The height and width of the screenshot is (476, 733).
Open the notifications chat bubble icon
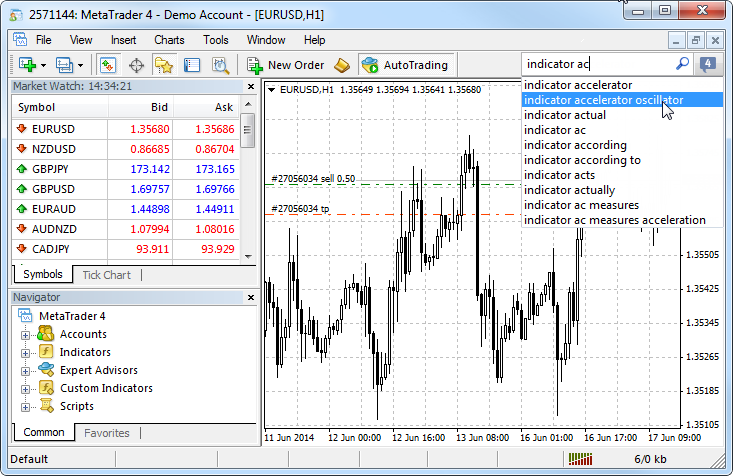[708, 64]
